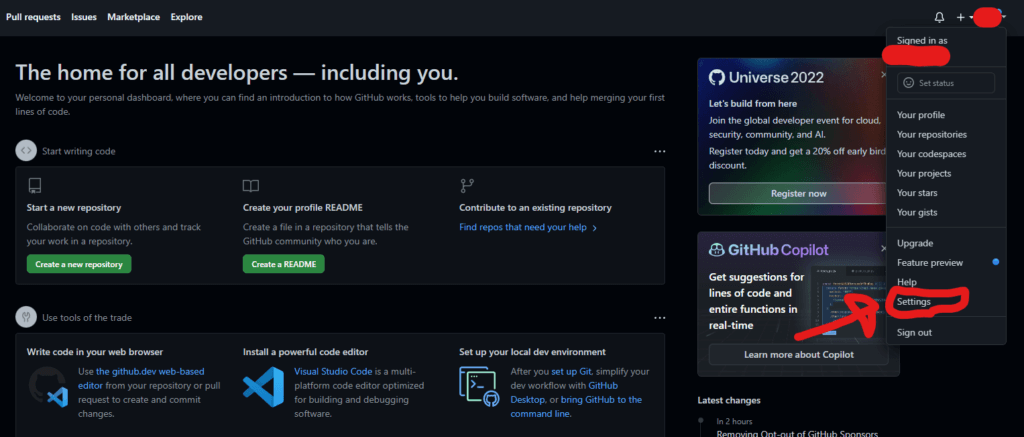
Task: Click the local dev environment terminal icon
Action: pyautogui.click(x=479, y=387)
